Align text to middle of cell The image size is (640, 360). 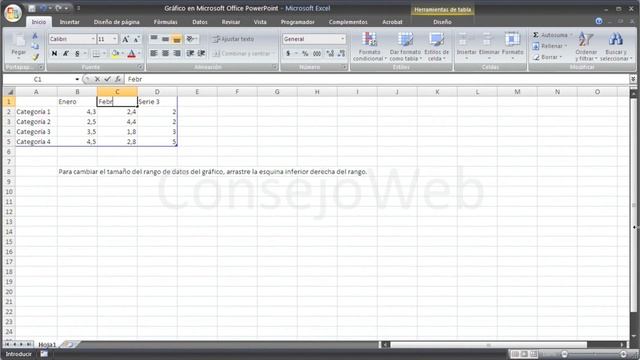[165, 39]
